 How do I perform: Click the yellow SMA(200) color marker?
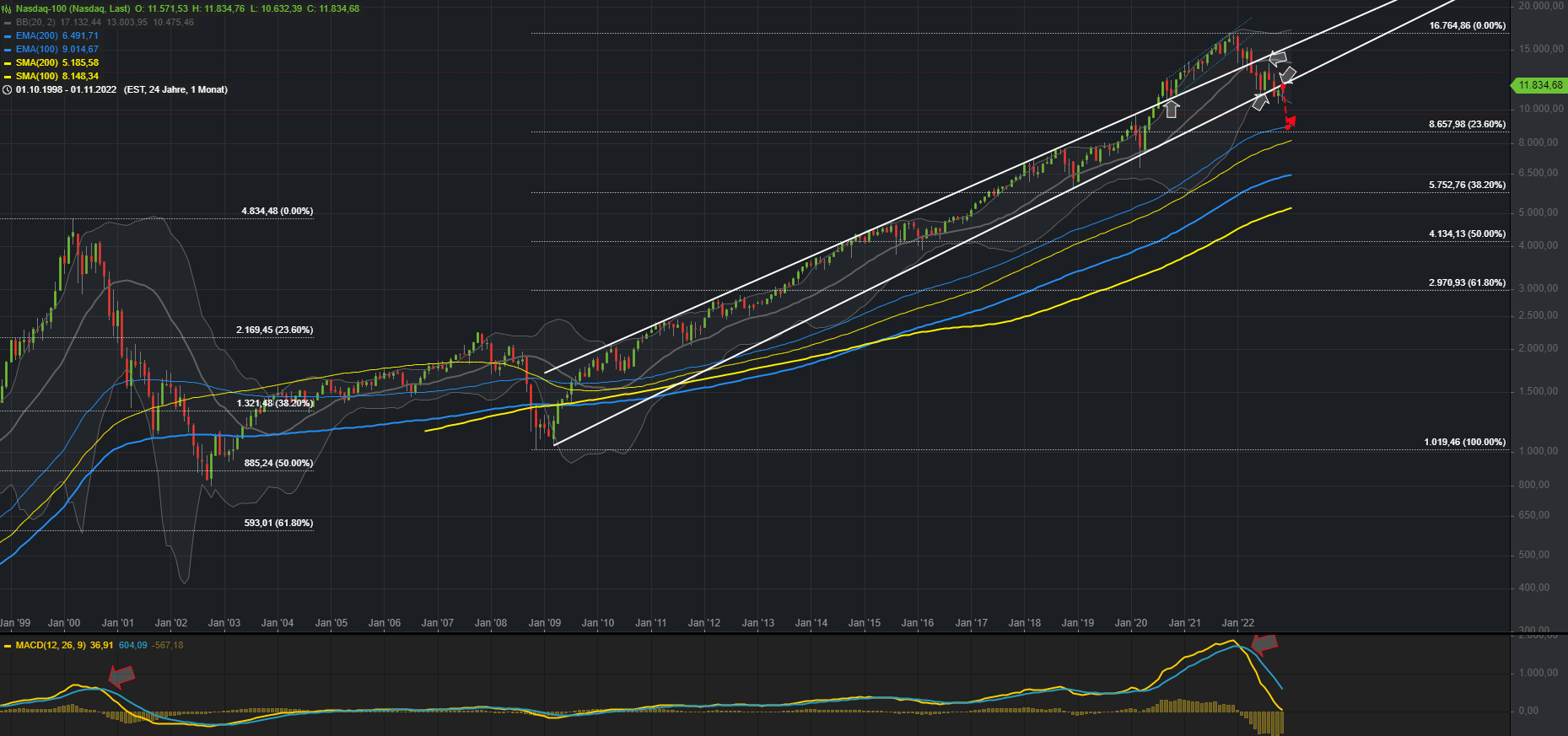(x=8, y=63)
